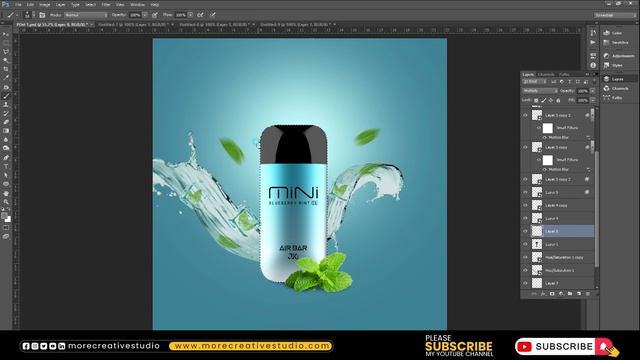Hide the Hue/Saturation 1 copy layer

[525, 257]
